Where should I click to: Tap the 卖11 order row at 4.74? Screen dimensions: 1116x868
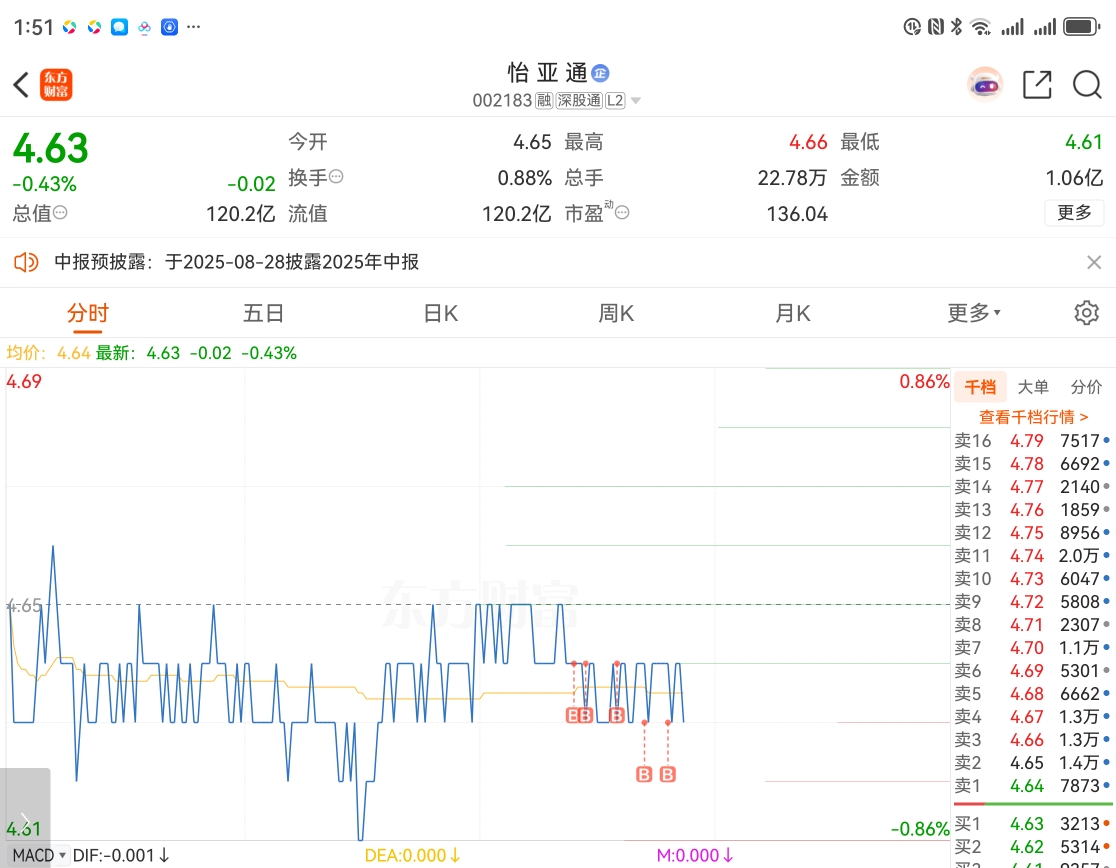click(x=1033, y=556)
